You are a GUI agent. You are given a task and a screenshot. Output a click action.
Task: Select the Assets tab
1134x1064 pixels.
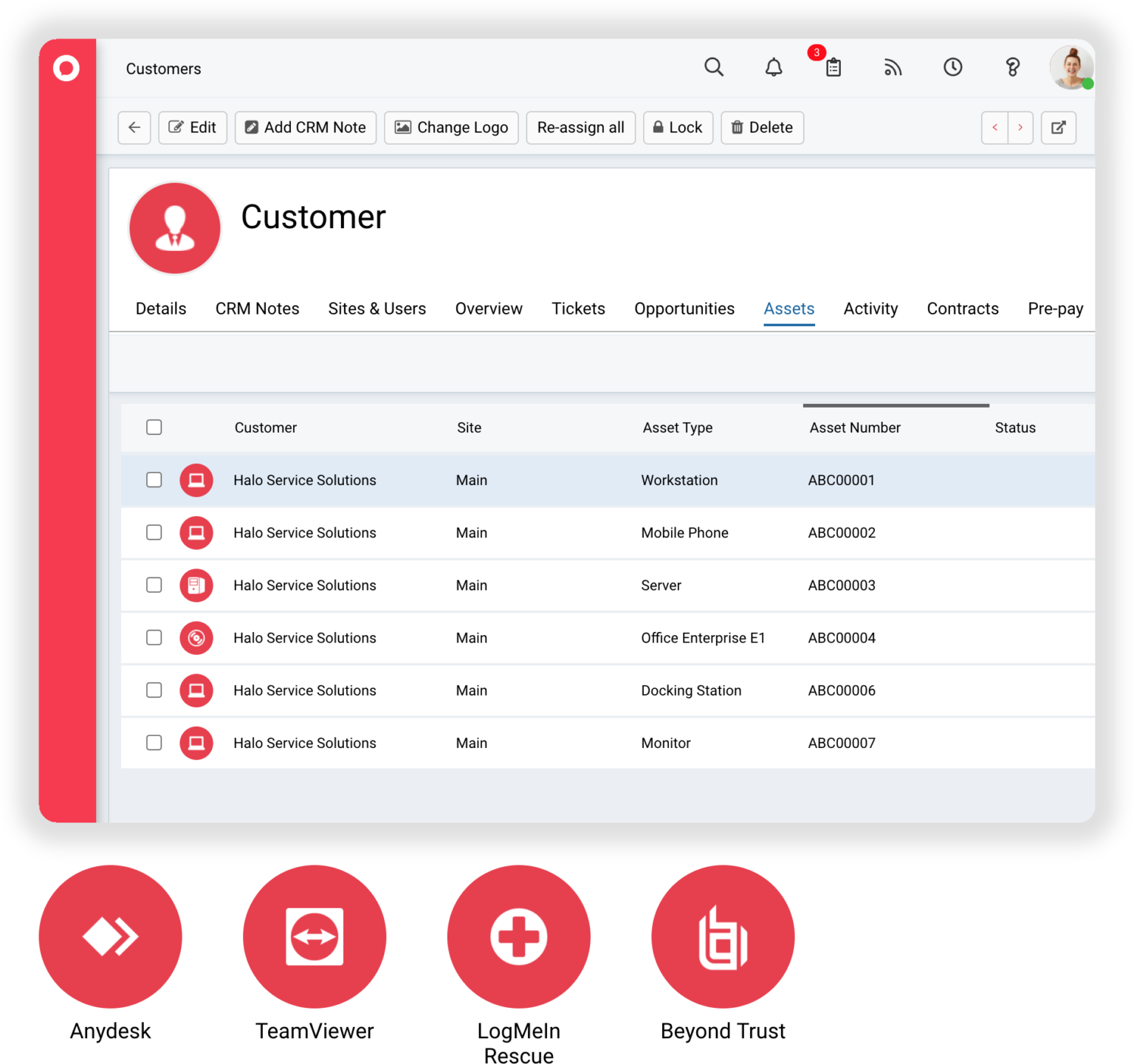coord(789,309)
